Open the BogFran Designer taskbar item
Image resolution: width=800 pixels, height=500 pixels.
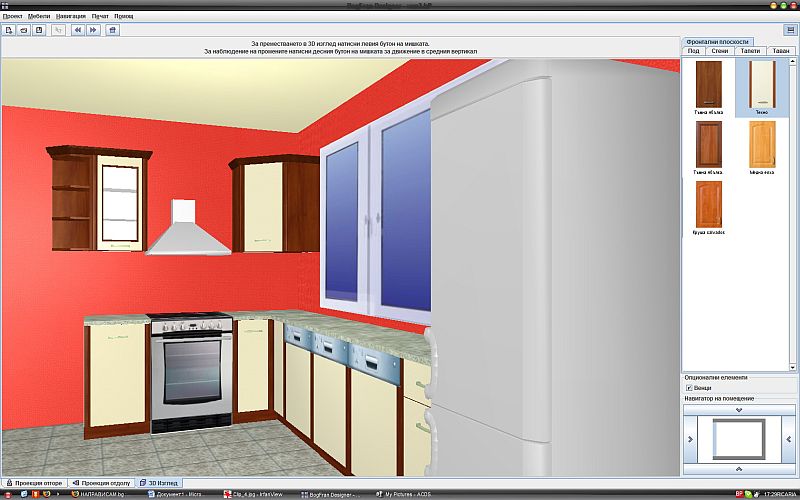tap(331, 494)
